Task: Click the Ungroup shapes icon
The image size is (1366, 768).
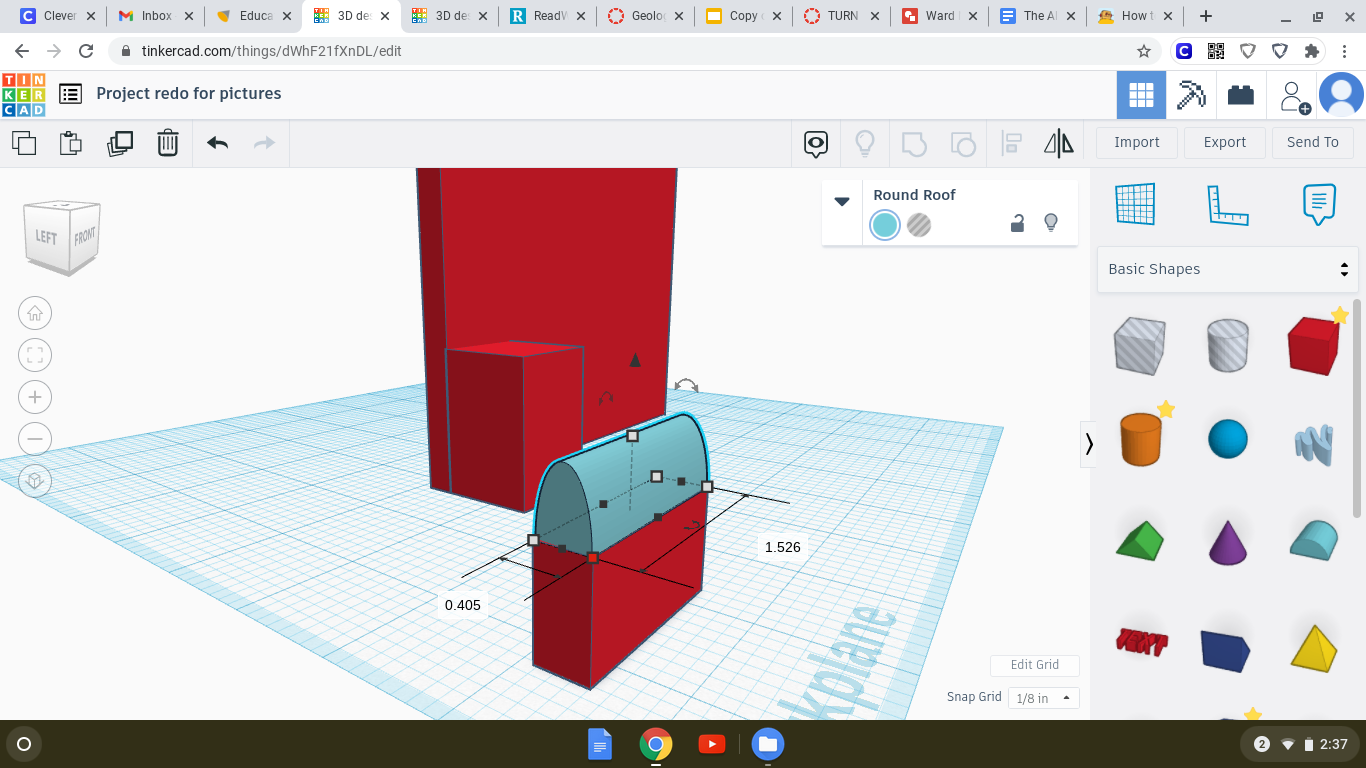Action: pos(962,143)
